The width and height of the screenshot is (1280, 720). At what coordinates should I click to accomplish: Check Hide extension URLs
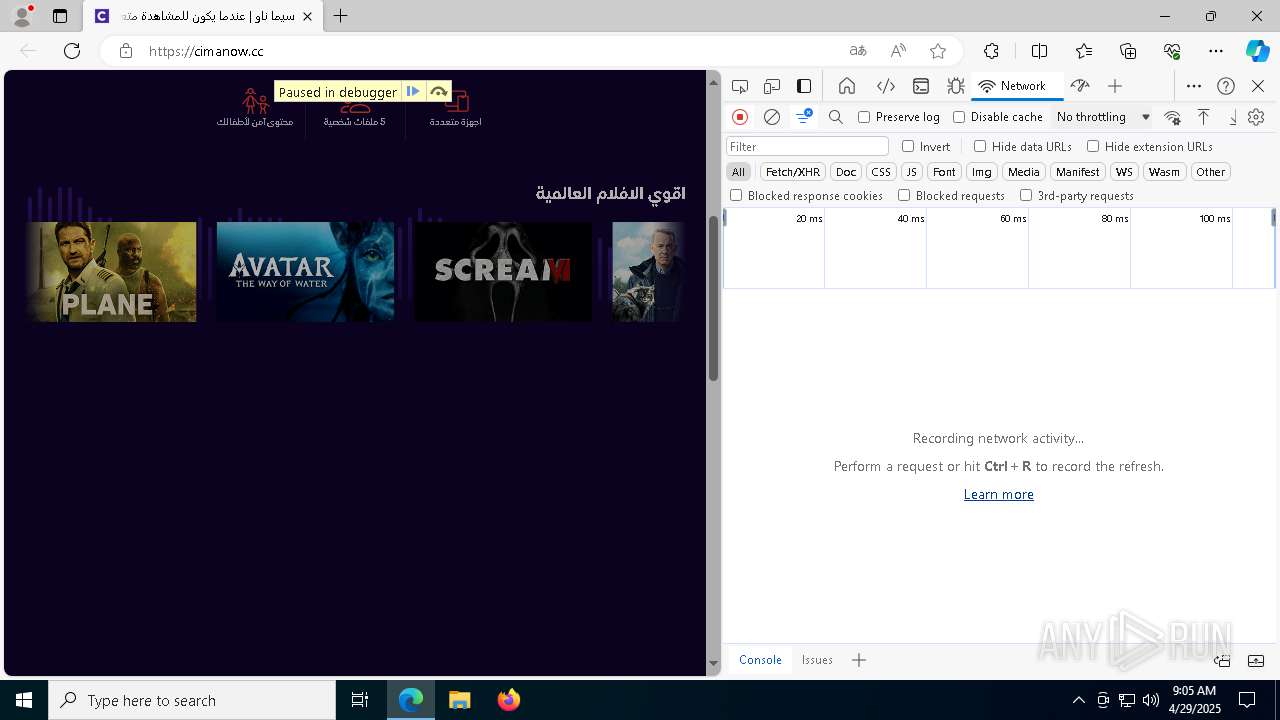point(1093,146)
